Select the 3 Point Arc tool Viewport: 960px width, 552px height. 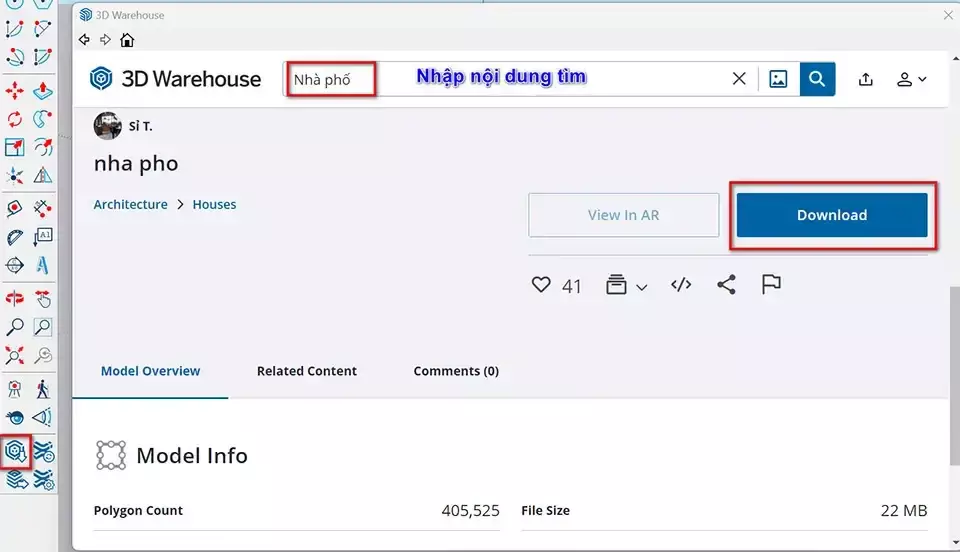click(15, 57)
